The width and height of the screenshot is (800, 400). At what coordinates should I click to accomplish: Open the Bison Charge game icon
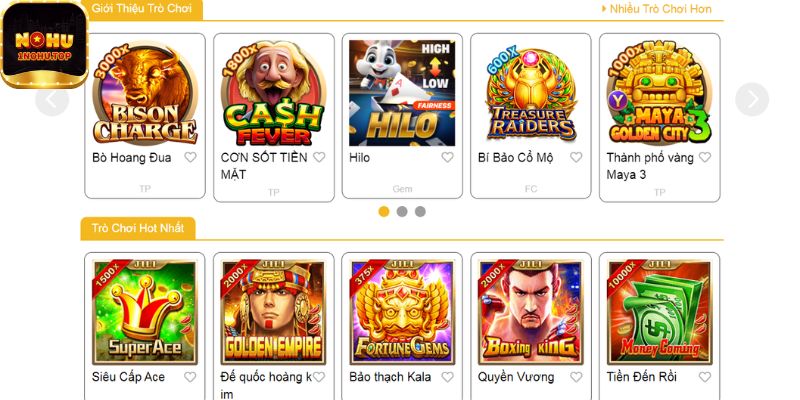[x=145, y=93]
